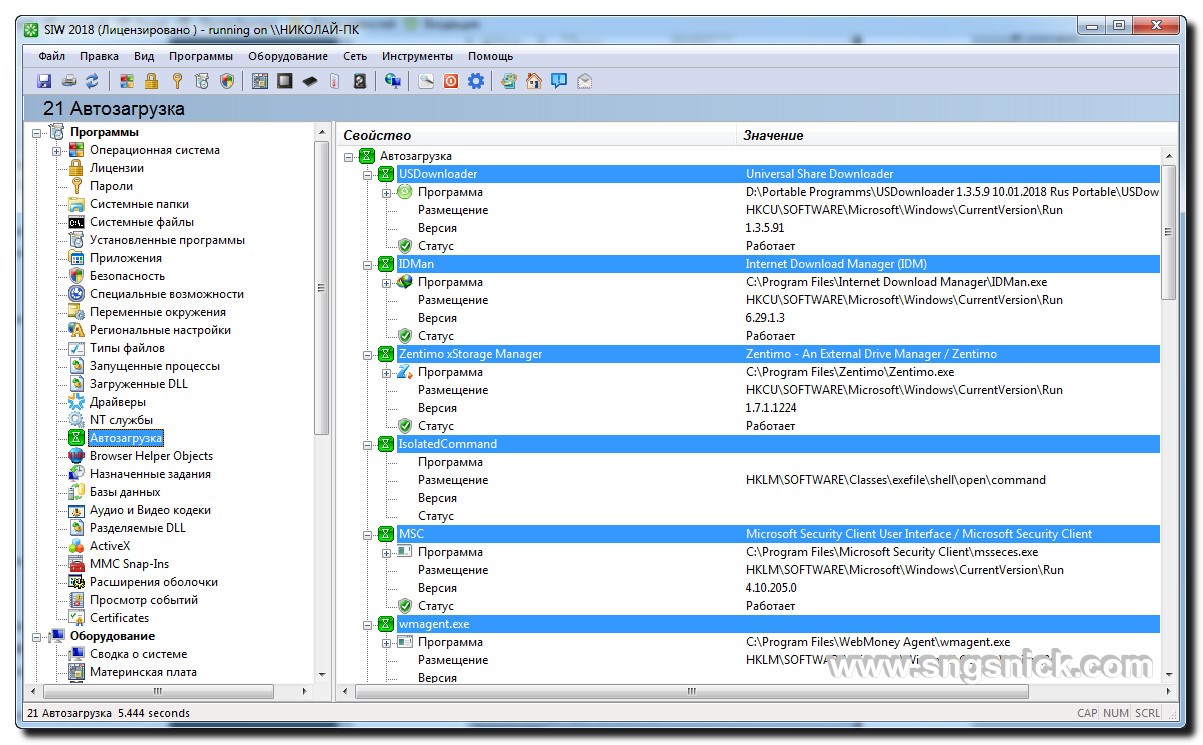Click the Свойство column header

pyautogui.click(x=537, y=135)
